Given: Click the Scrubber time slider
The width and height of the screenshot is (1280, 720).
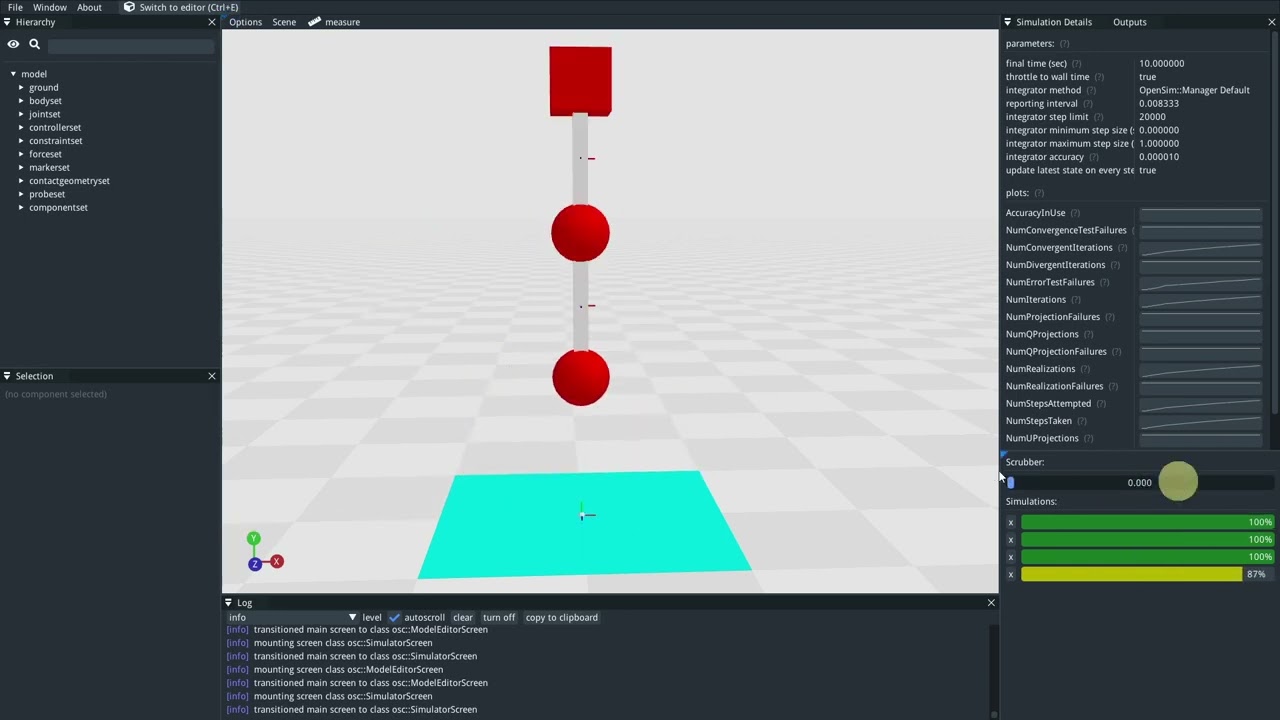Looking at the screenshot, I should 1139,483.
